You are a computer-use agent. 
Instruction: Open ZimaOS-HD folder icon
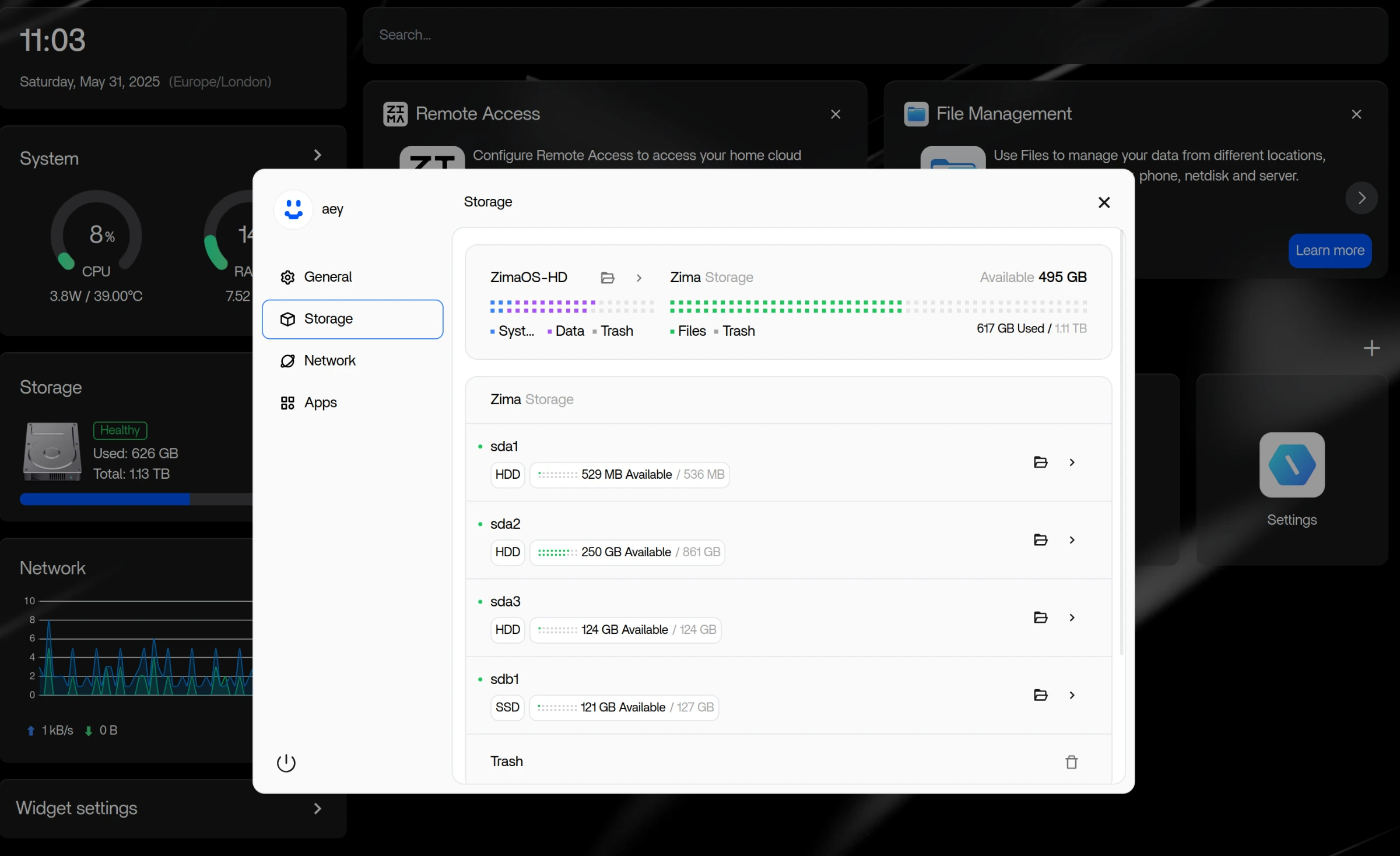(x=608, y=278)
